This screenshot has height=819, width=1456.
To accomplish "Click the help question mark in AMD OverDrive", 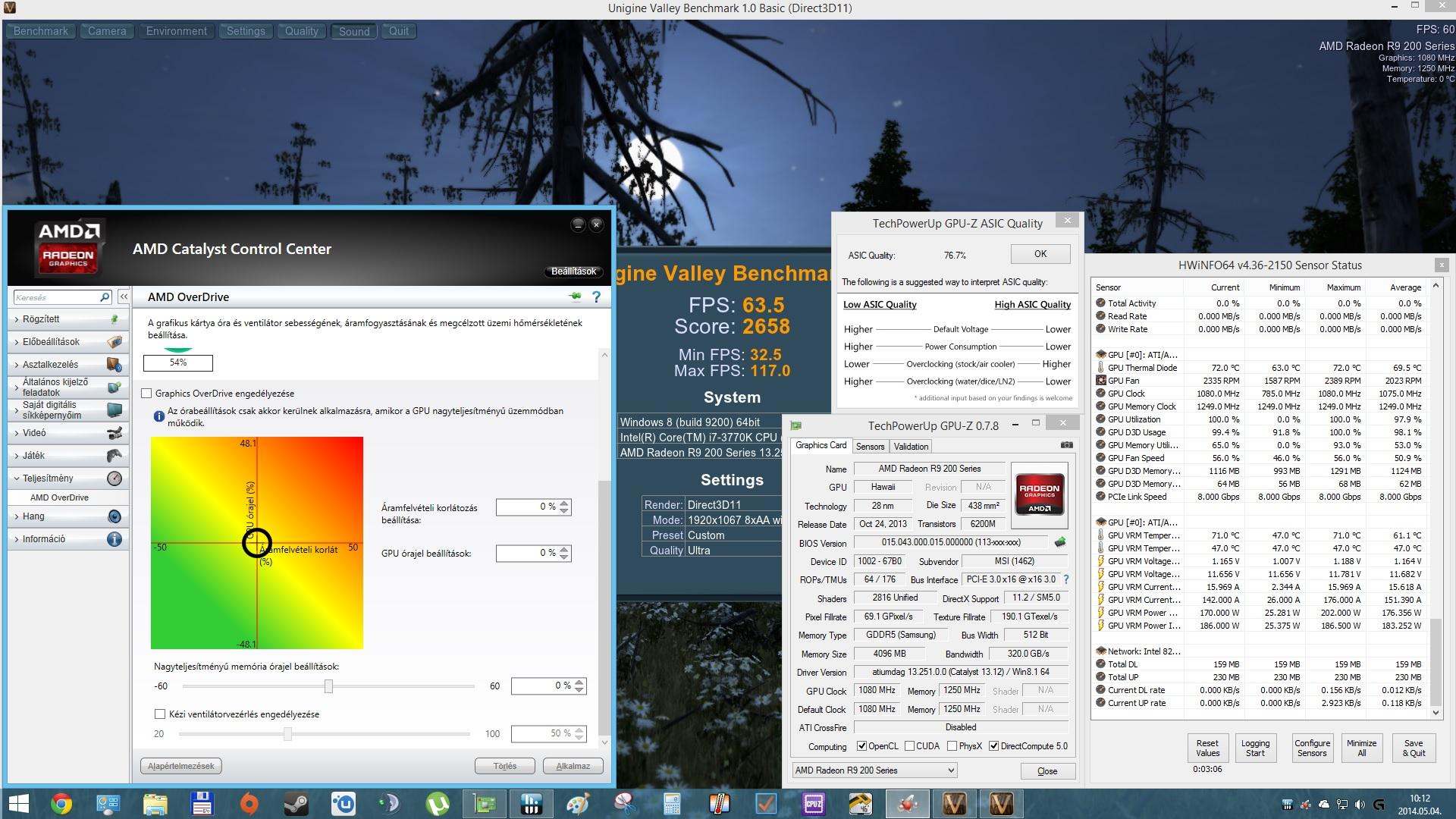I will [x=596, y=297].
